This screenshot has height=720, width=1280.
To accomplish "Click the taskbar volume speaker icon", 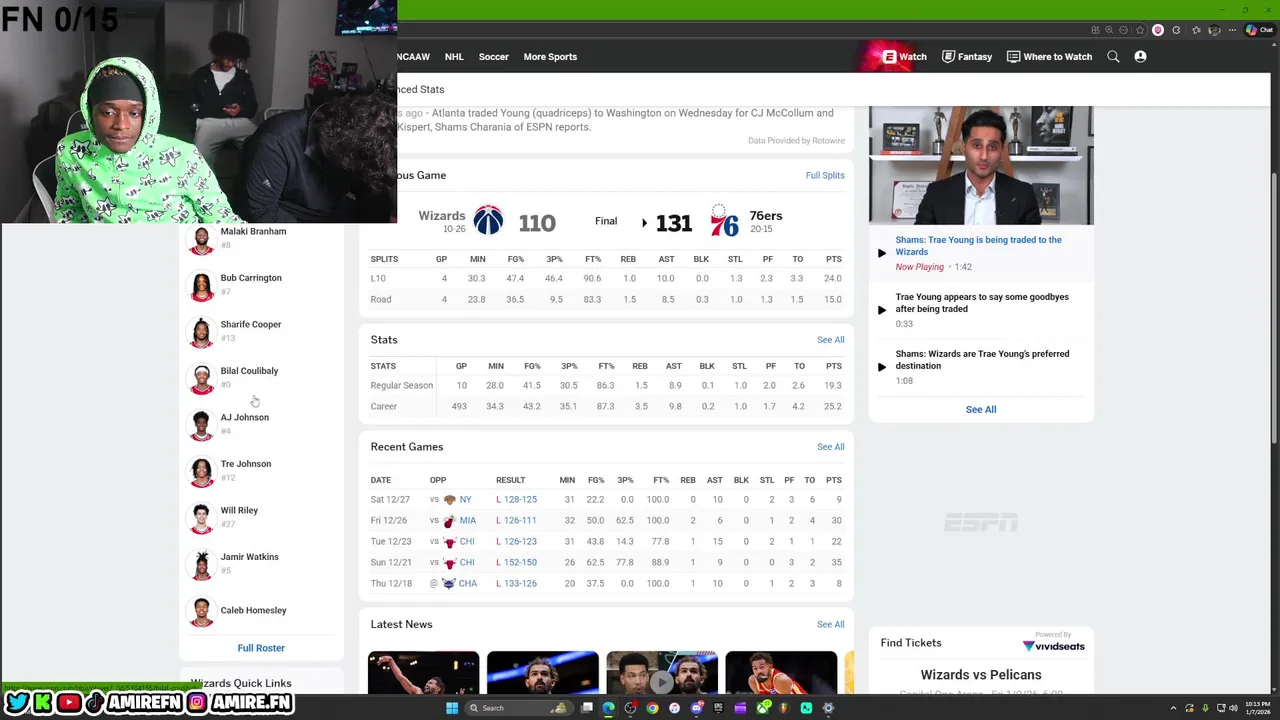I will 1233,708.
